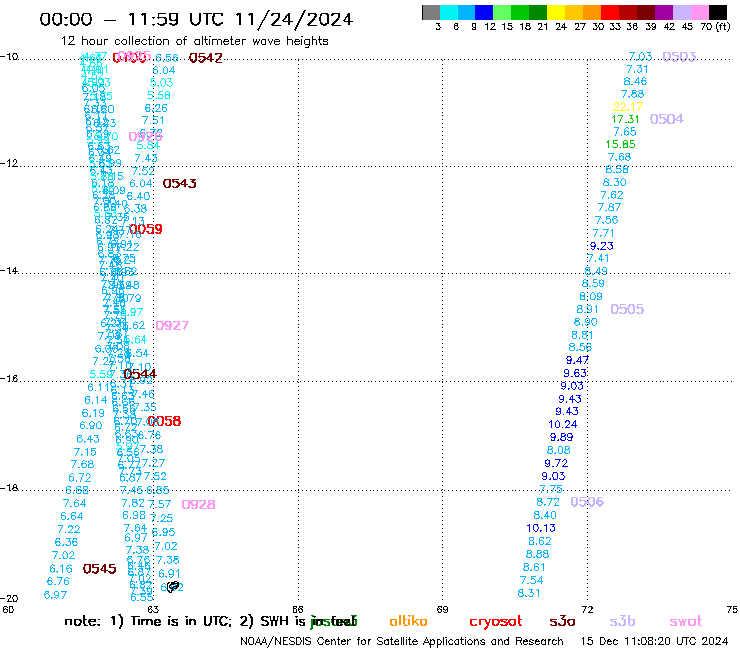Click the wave height value 8.46
Viewport: 740px width, 650px height.
pyautogui.click(x=635, y=81)
